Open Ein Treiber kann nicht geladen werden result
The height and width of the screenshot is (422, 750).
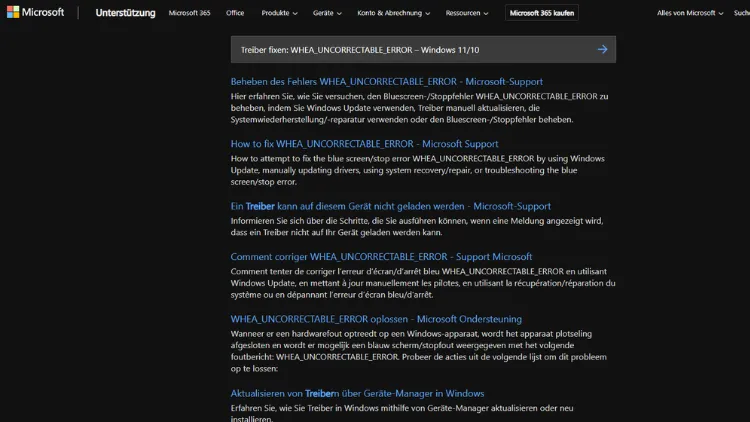[x=391, y=206]
